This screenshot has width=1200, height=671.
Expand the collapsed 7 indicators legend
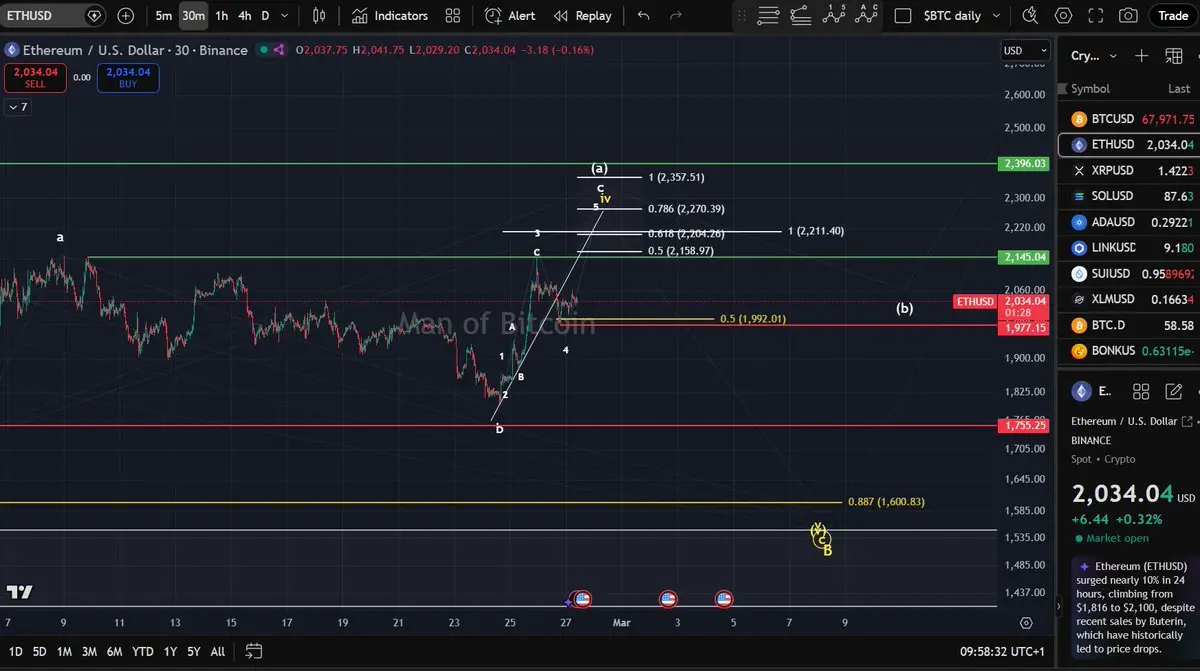coord(18,107)
